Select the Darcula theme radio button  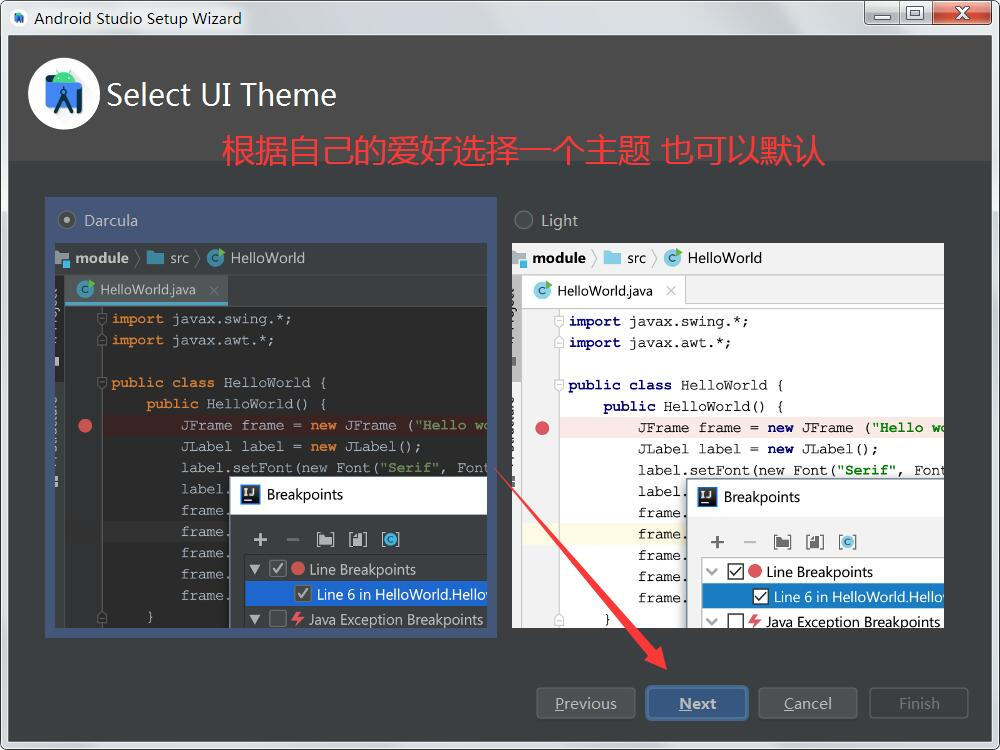pyautogui.click(x=66, y=221)
